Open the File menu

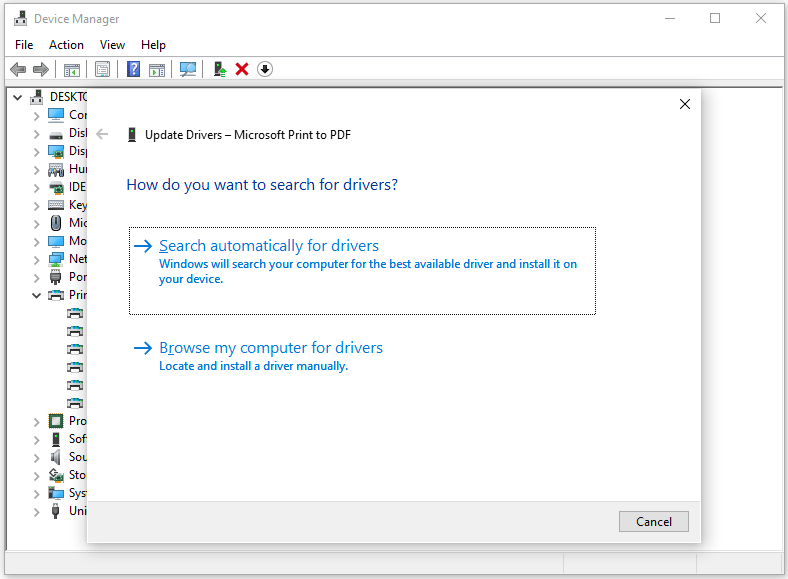pos(24,45)
